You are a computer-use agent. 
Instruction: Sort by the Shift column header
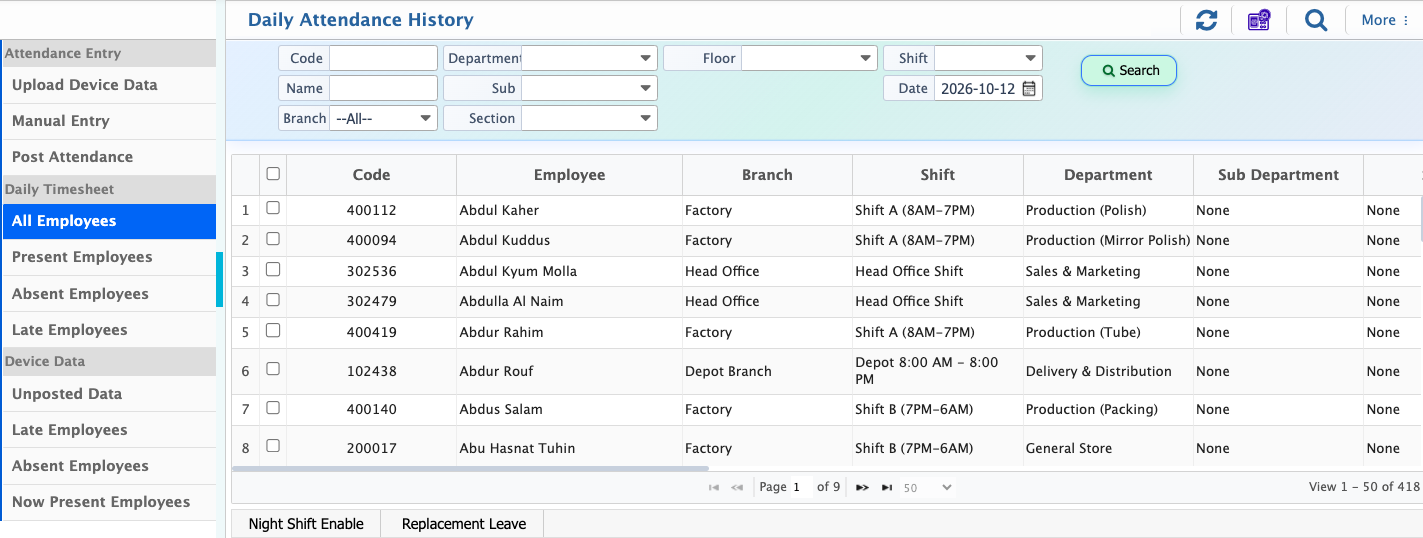[x=937, y=175]
